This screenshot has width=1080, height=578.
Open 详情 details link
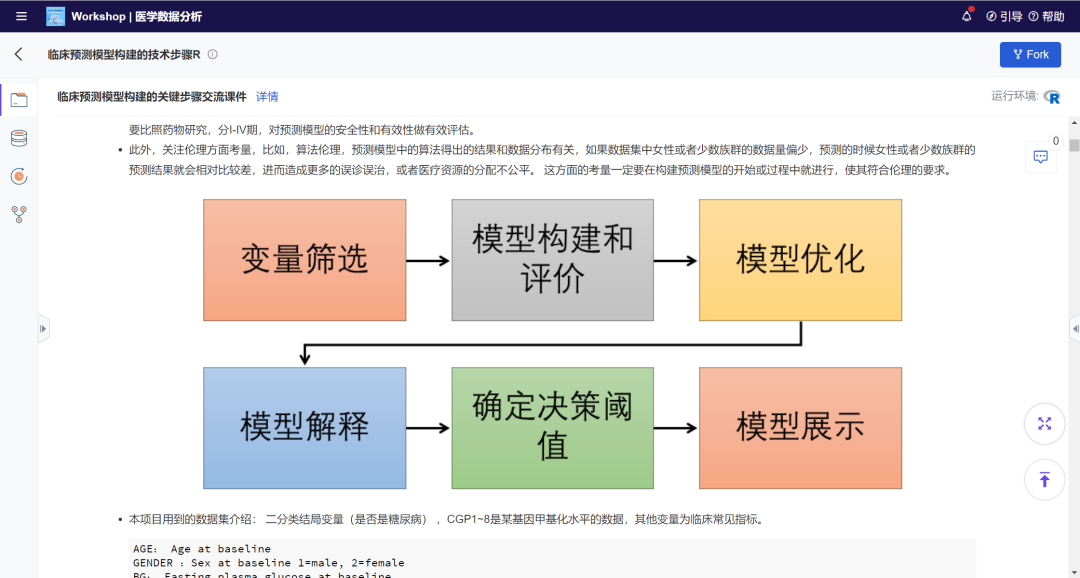[267, 97]
